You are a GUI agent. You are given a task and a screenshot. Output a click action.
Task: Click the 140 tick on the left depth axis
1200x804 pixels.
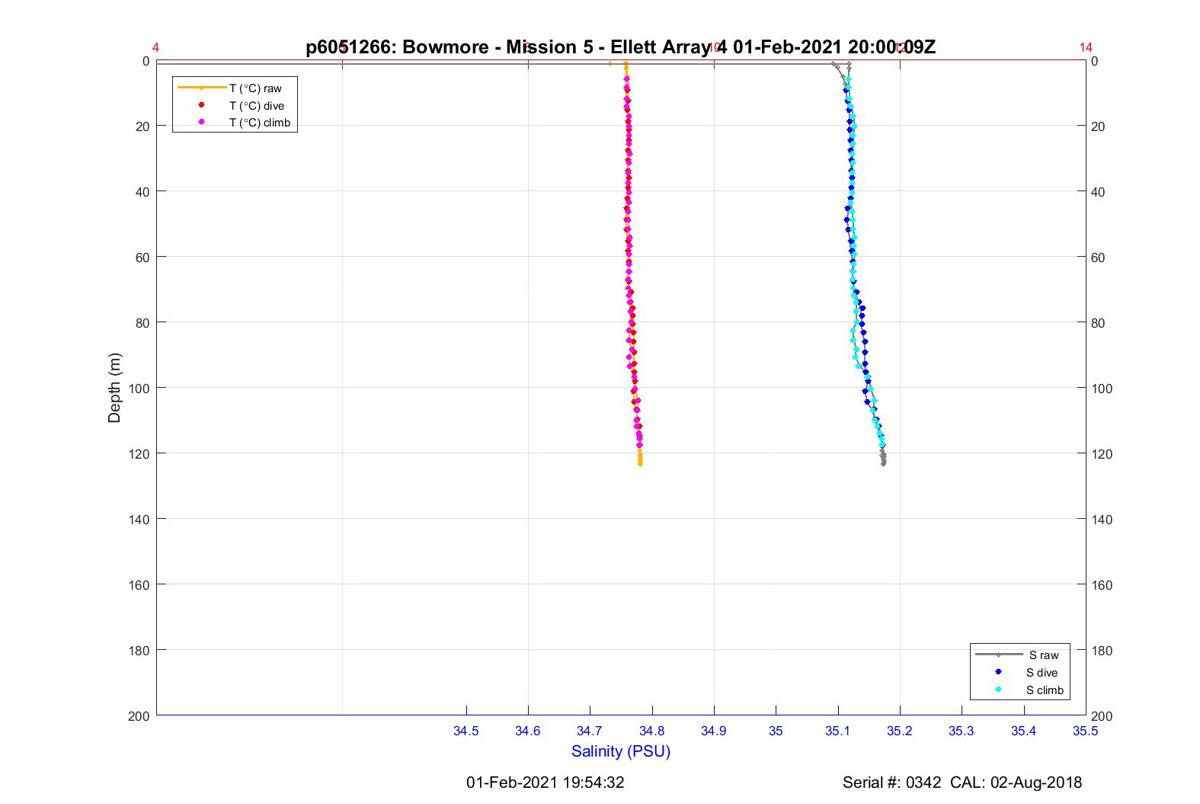pyautogui.click(x=140, y=519)
